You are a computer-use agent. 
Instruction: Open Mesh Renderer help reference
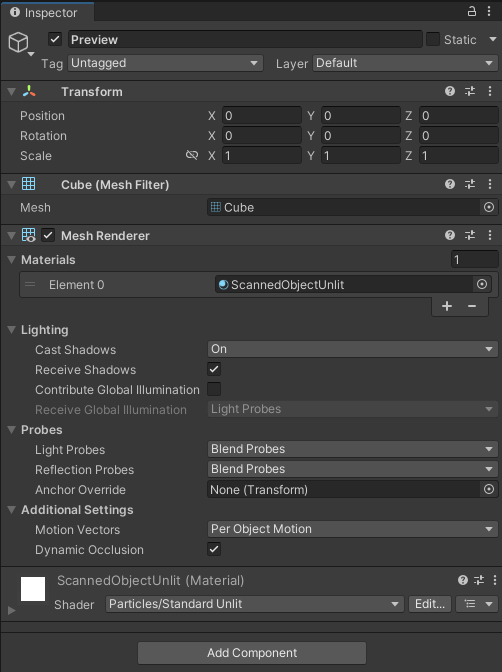(x=450, y=235)
